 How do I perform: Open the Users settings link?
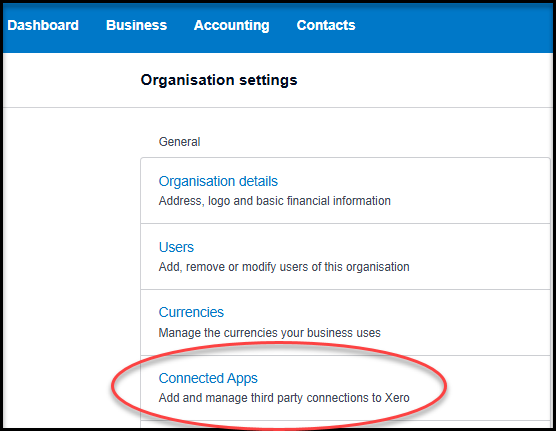click(x=176, y=247)
